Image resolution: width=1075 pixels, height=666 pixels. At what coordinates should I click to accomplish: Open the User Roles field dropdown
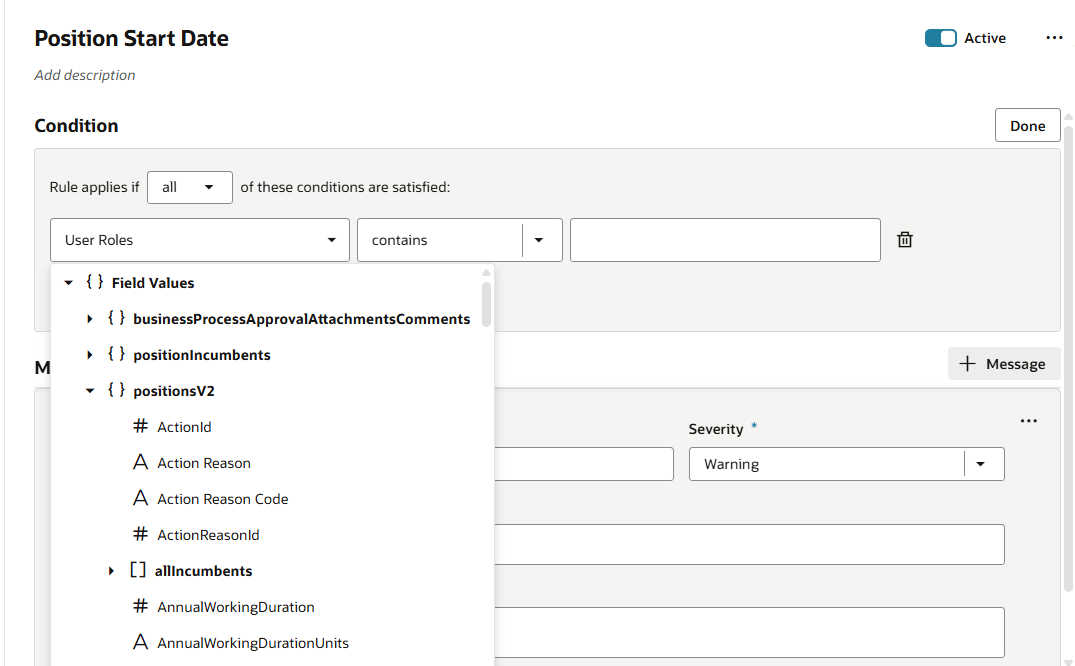tap(200, 240)
